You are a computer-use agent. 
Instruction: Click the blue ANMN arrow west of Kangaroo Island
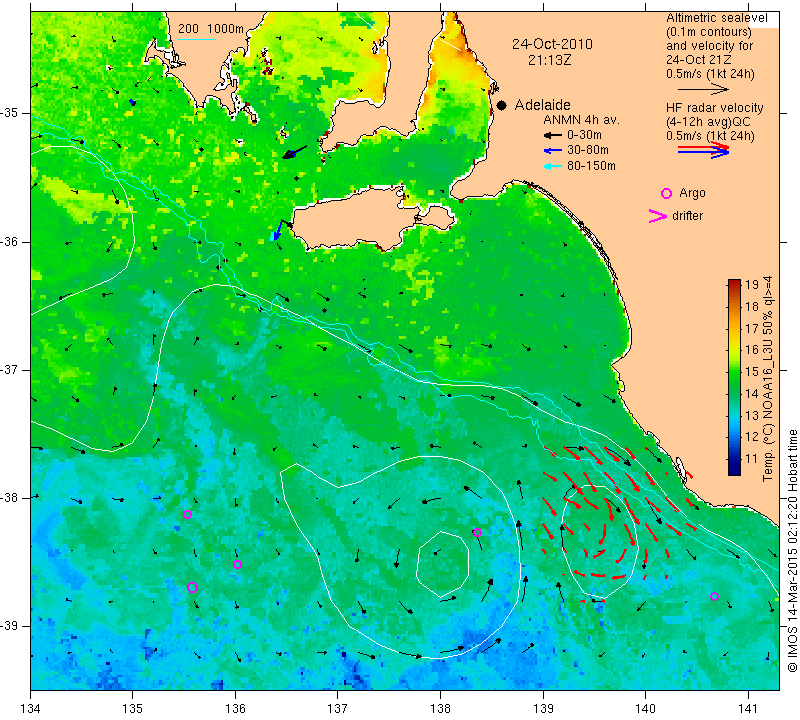pos(278,230)
